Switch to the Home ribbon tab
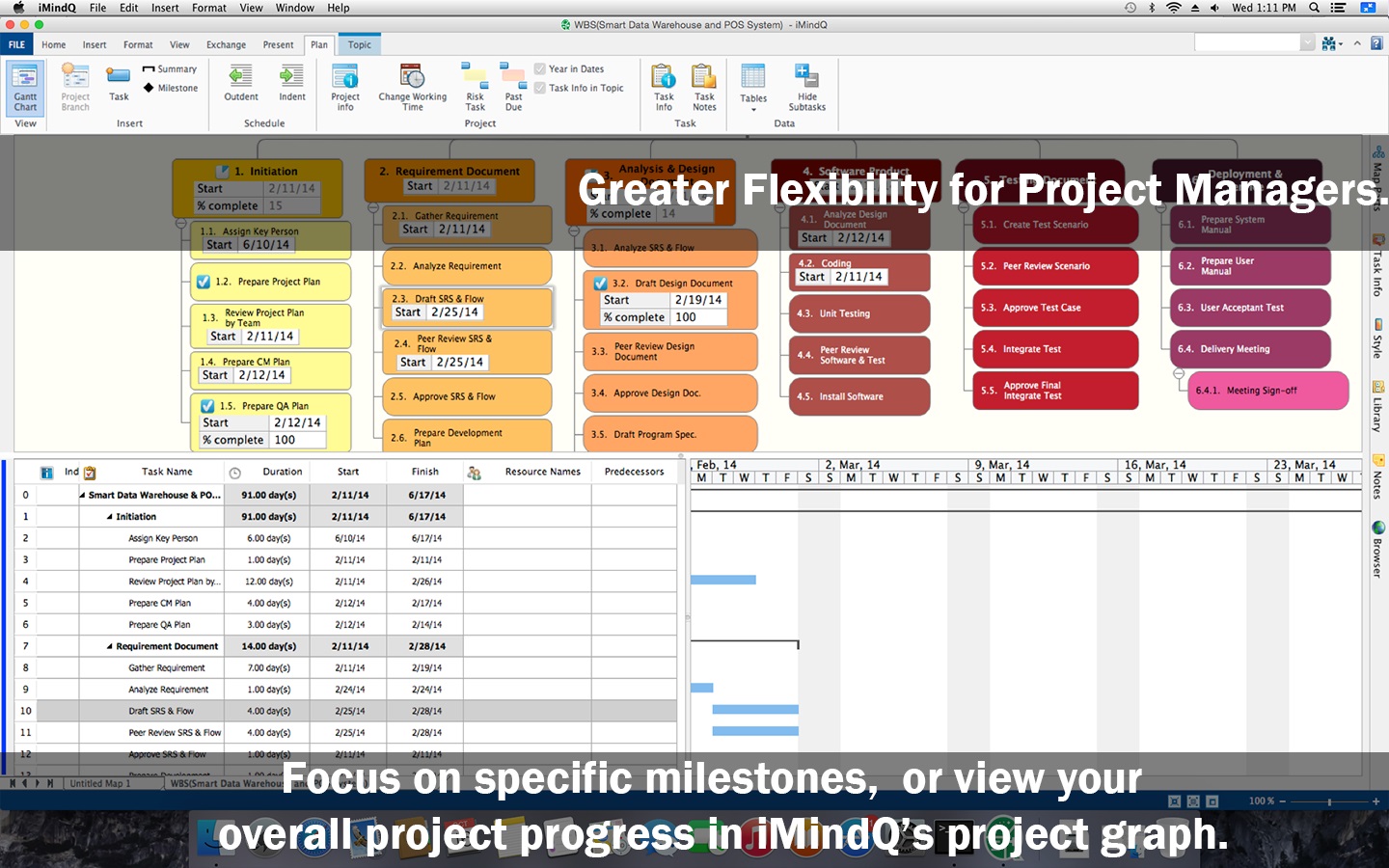The height and width of the screenshot is (868, 1389). [x=54, y=44]
